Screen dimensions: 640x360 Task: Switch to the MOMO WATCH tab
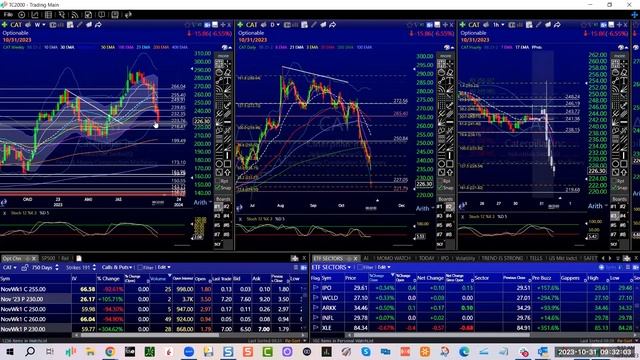tap(393, 258)
